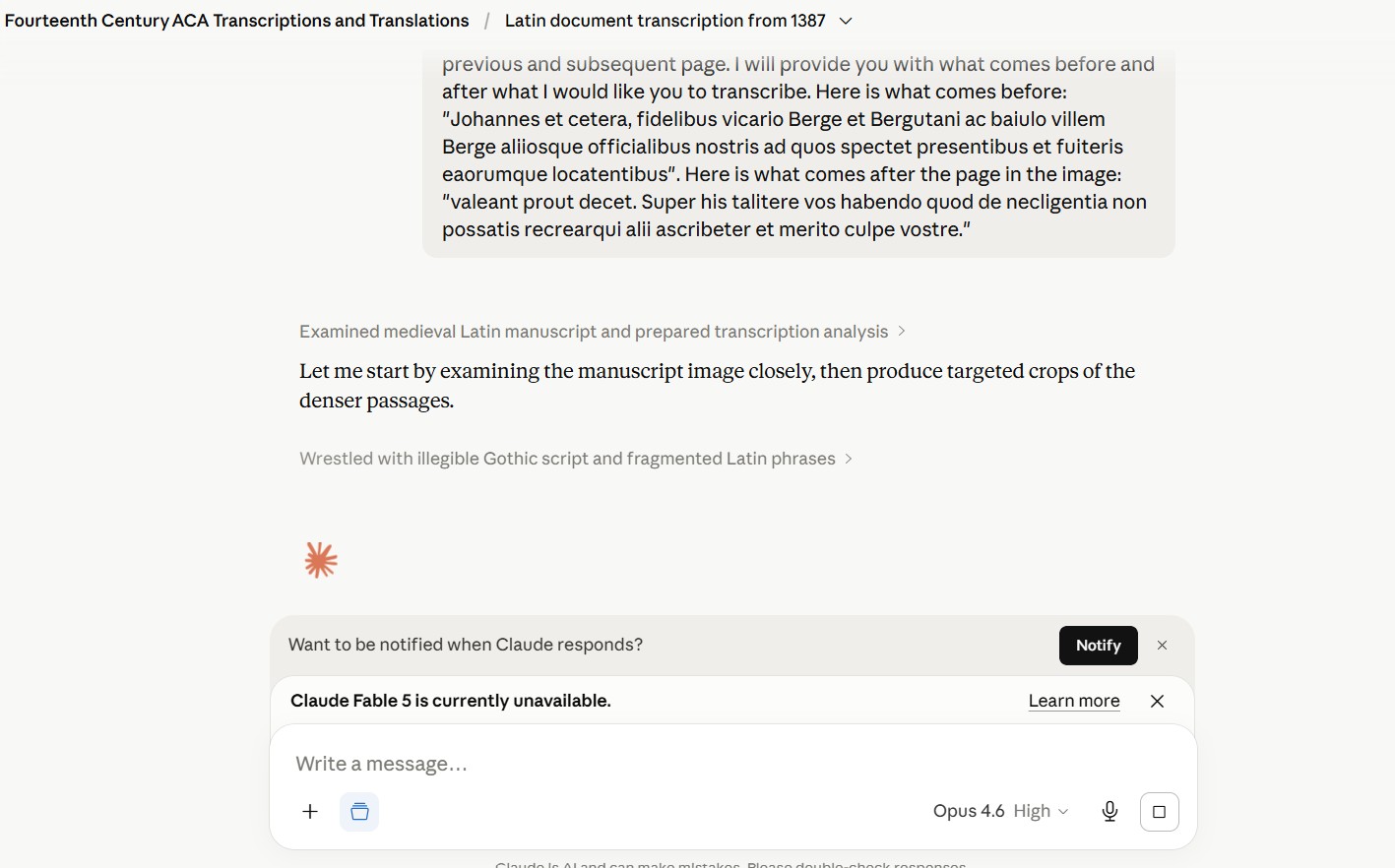
Task: Open the conversation title dropdown chevron
Action: coord(846,21)
